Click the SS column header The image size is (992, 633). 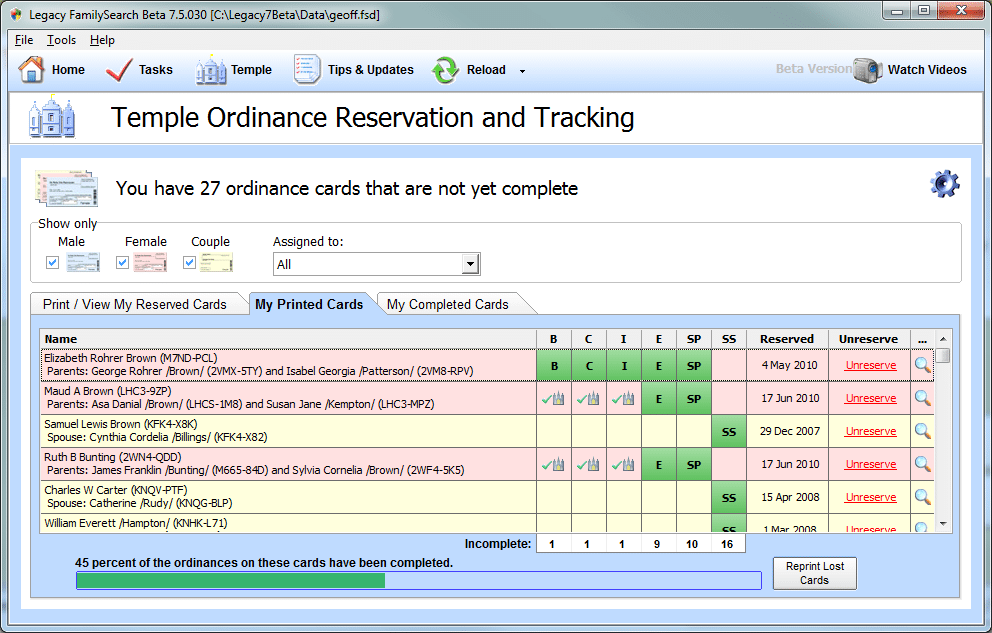tap(729, 339)
